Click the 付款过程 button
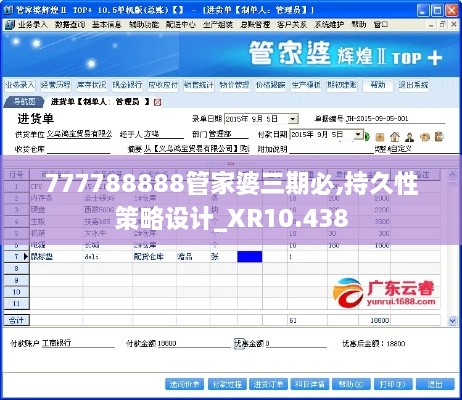 pyautogui.click(x=227, y=384)
